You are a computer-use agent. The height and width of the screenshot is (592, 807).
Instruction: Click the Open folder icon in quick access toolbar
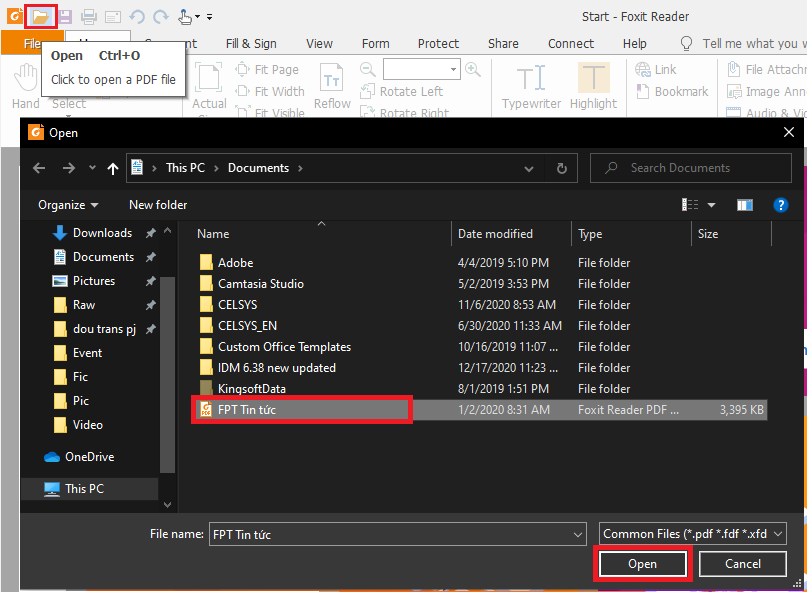coord(40,17)
